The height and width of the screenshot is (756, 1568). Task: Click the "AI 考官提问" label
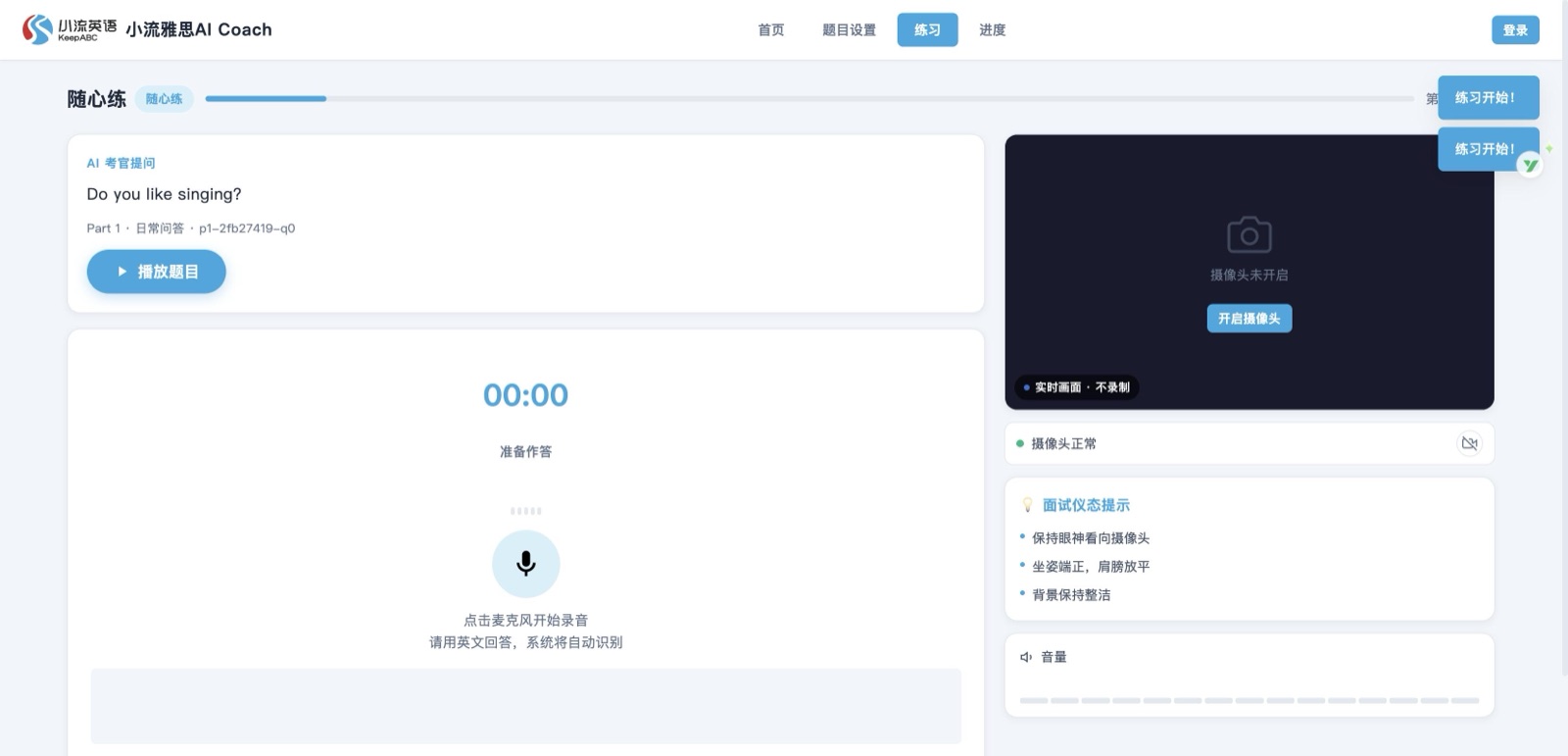[121, 163]
